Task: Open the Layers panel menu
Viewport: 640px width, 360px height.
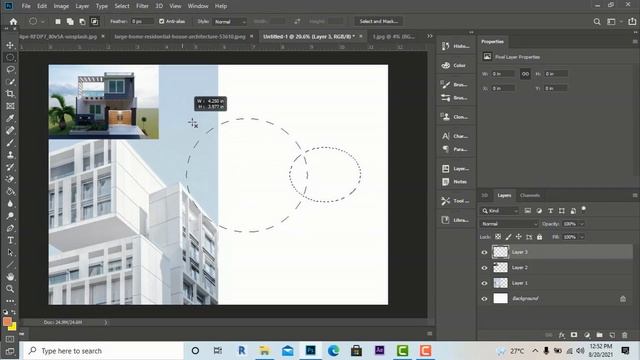Action: tap(635, 196)
